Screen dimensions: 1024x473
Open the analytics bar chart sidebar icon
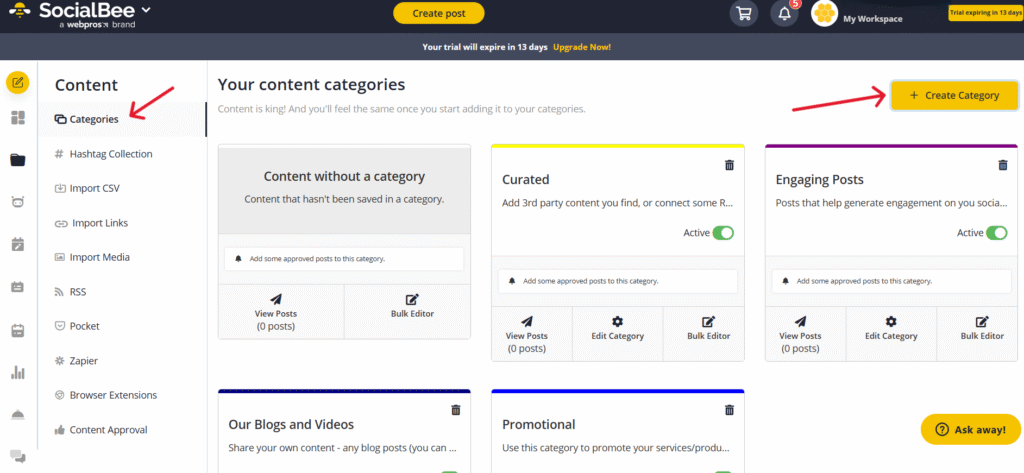click(17, 373)
